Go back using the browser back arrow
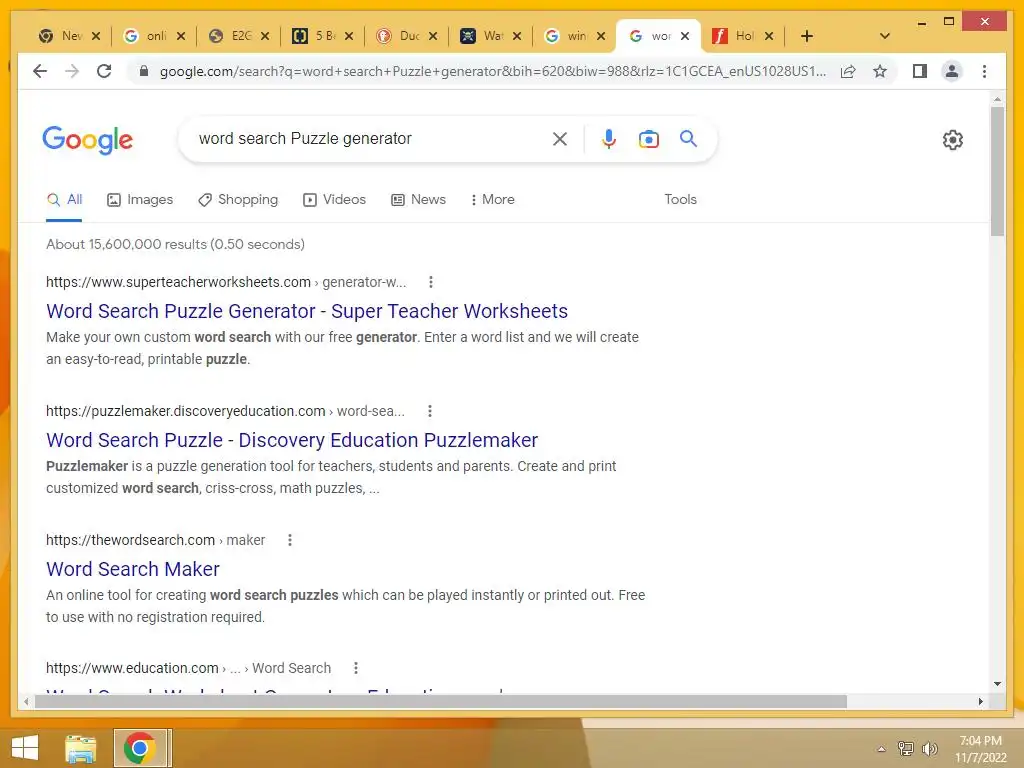The width and height of the screenshot is (1024, 768). [x=40, y=71]
